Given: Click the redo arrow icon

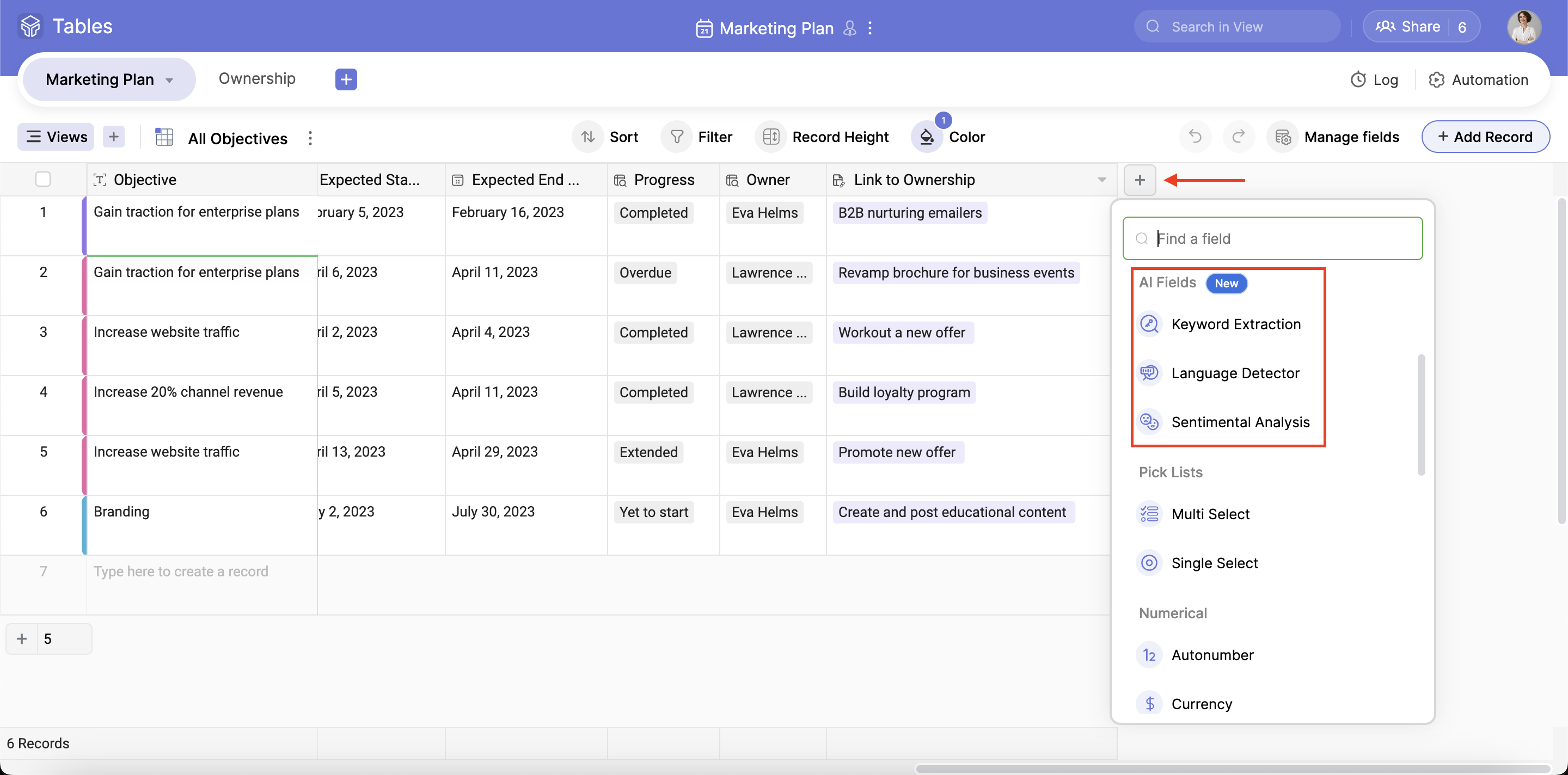Looking at the screenshot, I should [x=1238, y=137].
